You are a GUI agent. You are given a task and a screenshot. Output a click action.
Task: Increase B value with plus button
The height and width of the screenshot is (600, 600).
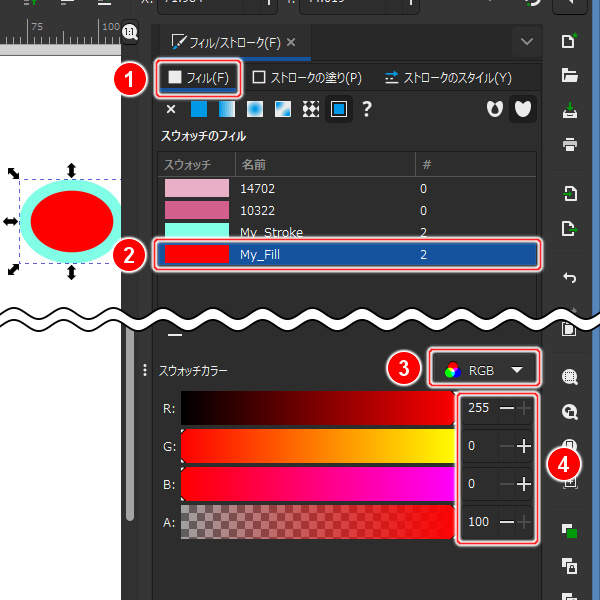tap(524, 484)
